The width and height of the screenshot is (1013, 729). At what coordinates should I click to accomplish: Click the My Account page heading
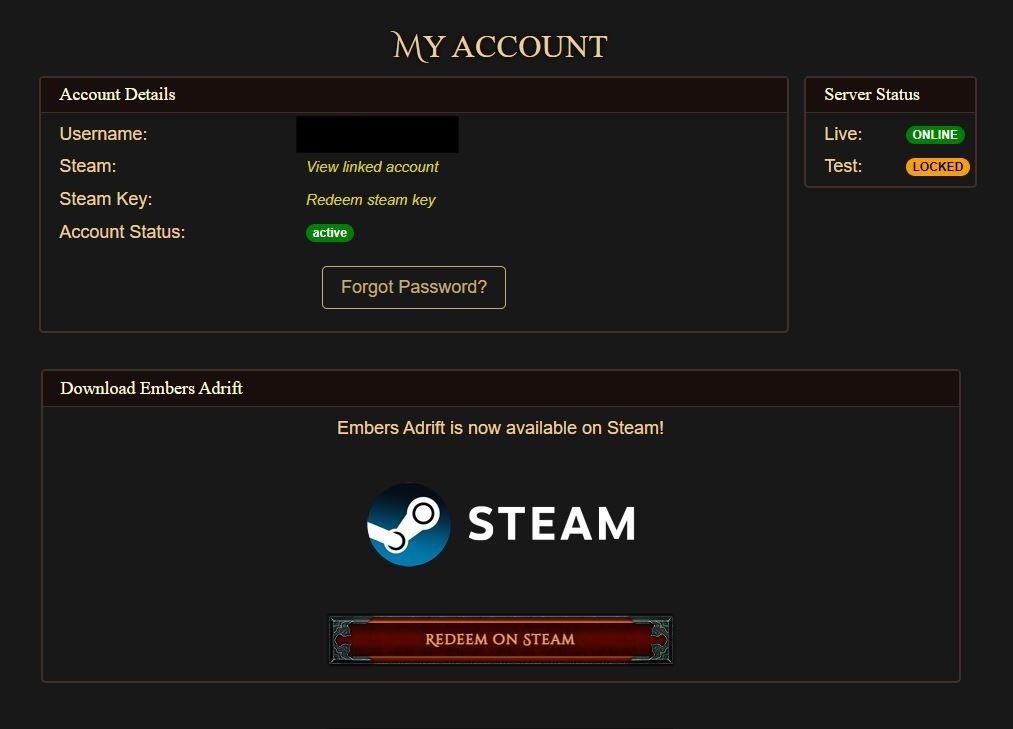(499, 47)
